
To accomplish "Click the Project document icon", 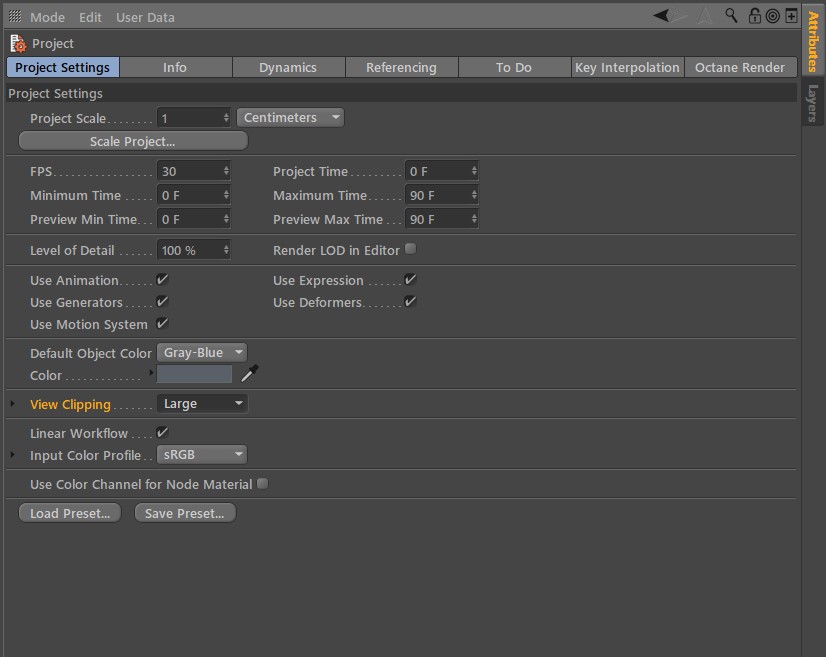I will click(18, 43).
